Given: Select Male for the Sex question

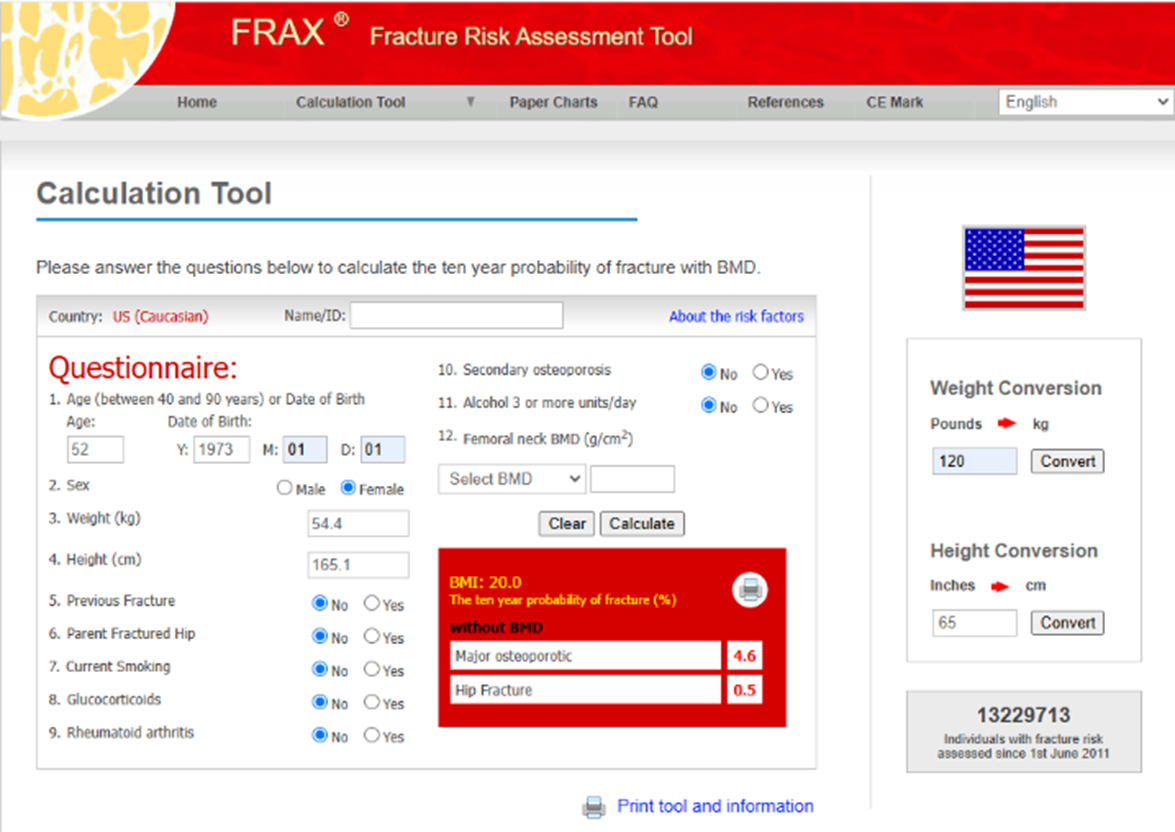Looking at the screenshot, I should [283, 488].
